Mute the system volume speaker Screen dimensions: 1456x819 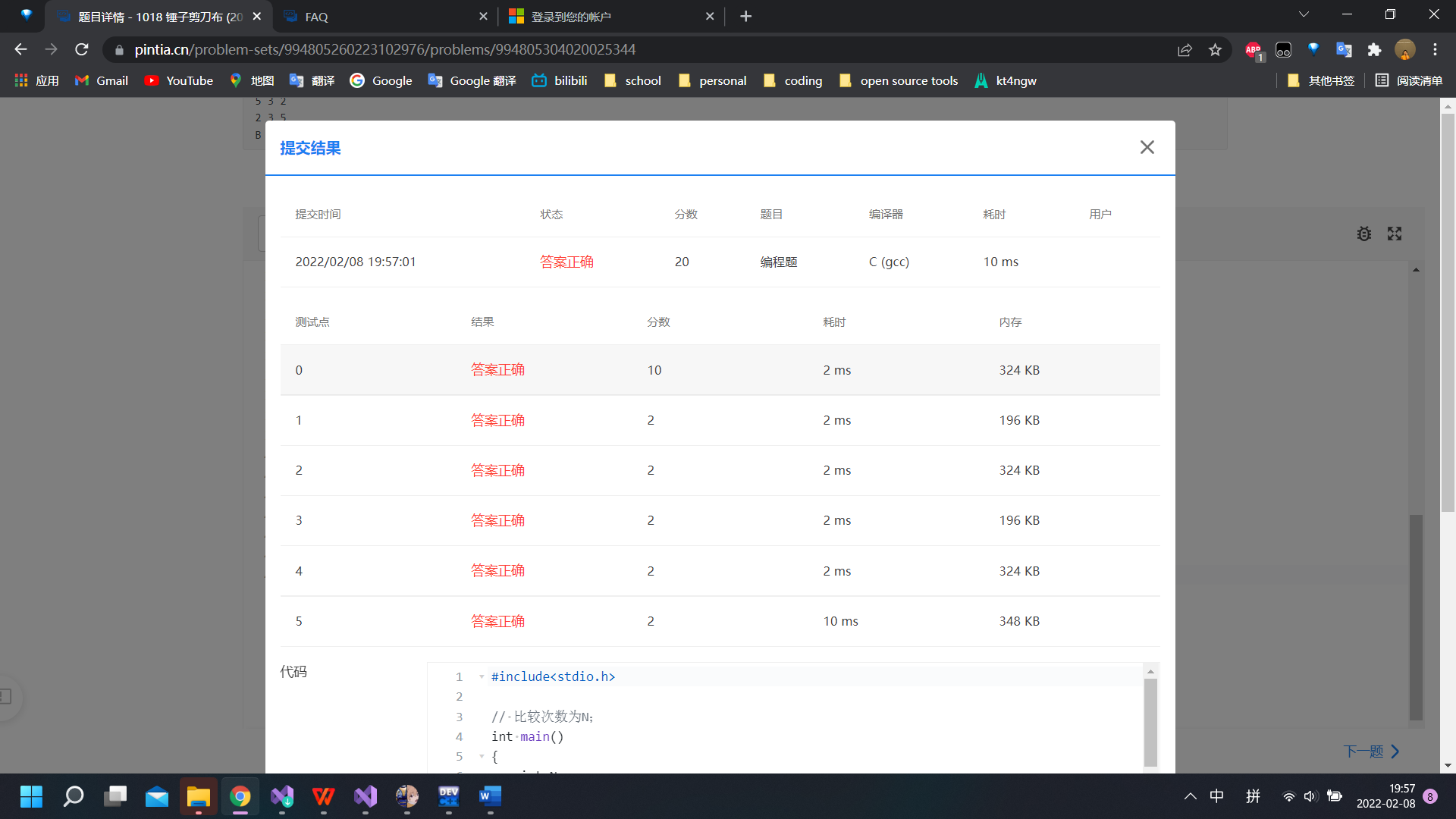1310,795
